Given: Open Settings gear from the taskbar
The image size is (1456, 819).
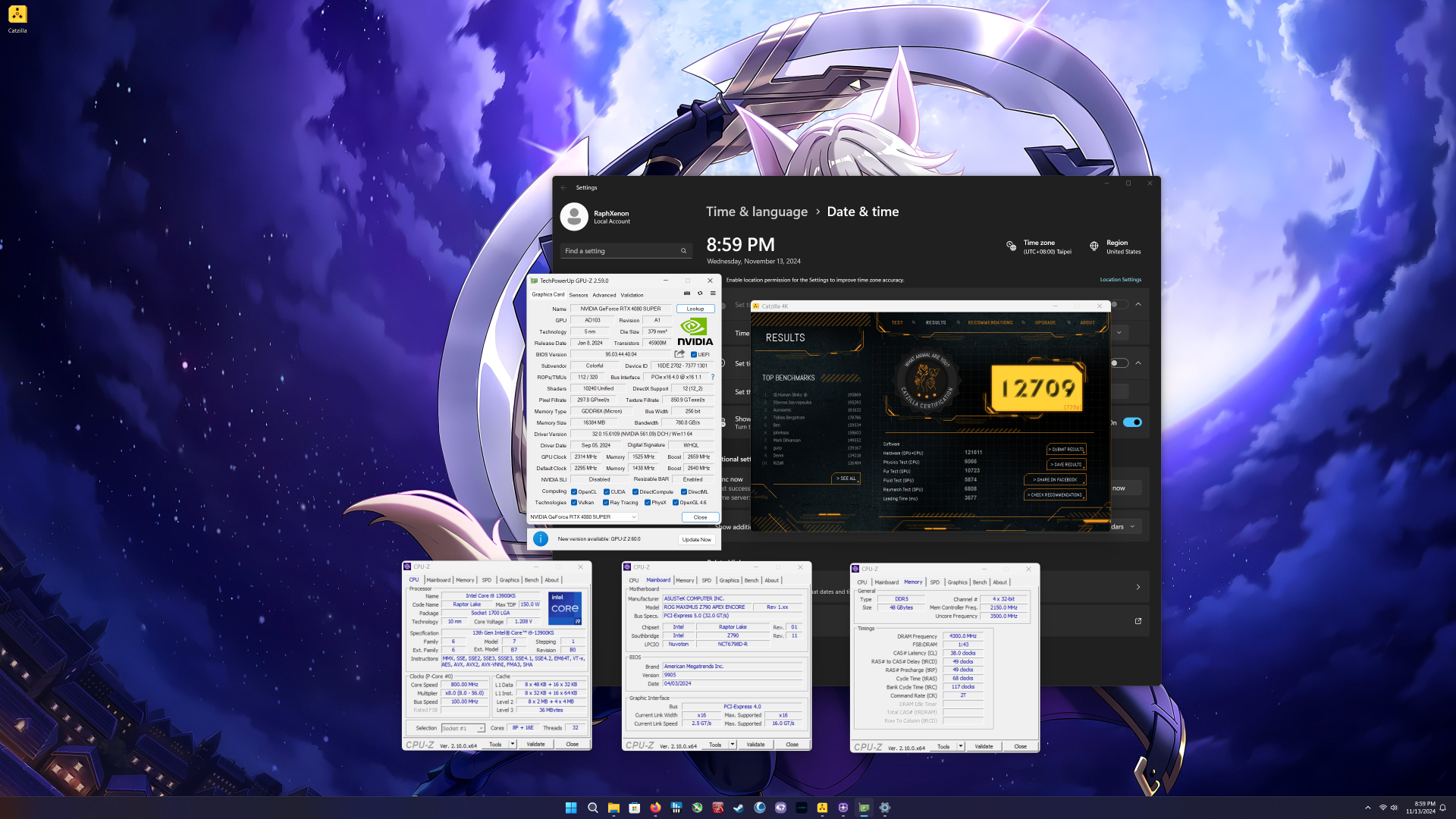Looking at the screenshot, I should tap(884, 808).
